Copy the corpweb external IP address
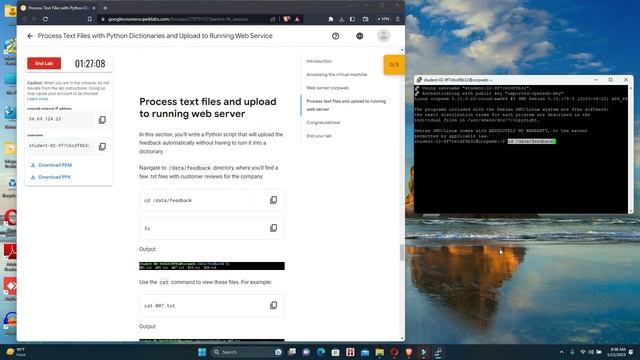Viewport: 640px width, 360px height. pyautogui.click(x=102, y=120)
